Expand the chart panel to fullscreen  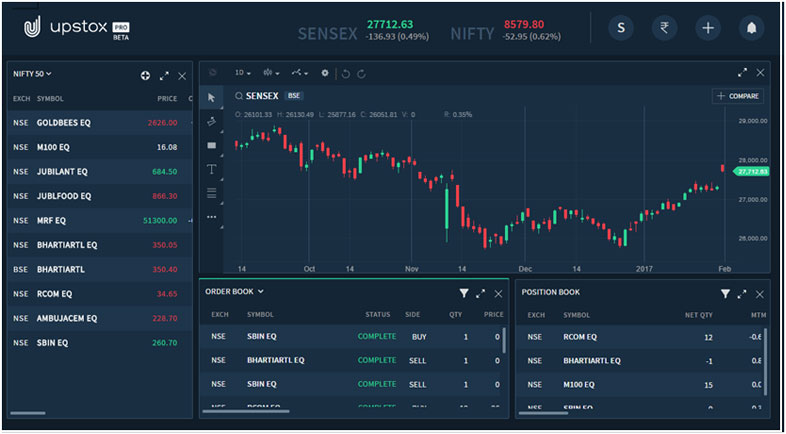point(742,73)
